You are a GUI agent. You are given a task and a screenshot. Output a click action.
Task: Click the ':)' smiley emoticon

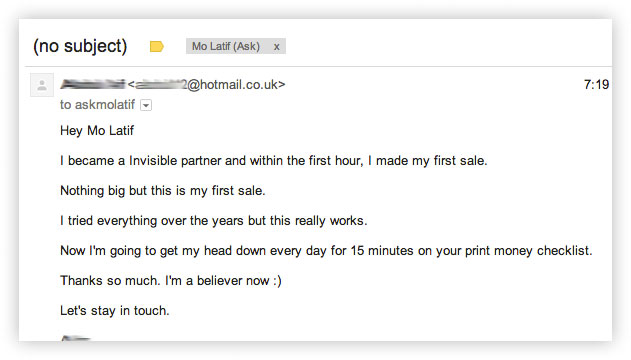[x=277, y=280]
